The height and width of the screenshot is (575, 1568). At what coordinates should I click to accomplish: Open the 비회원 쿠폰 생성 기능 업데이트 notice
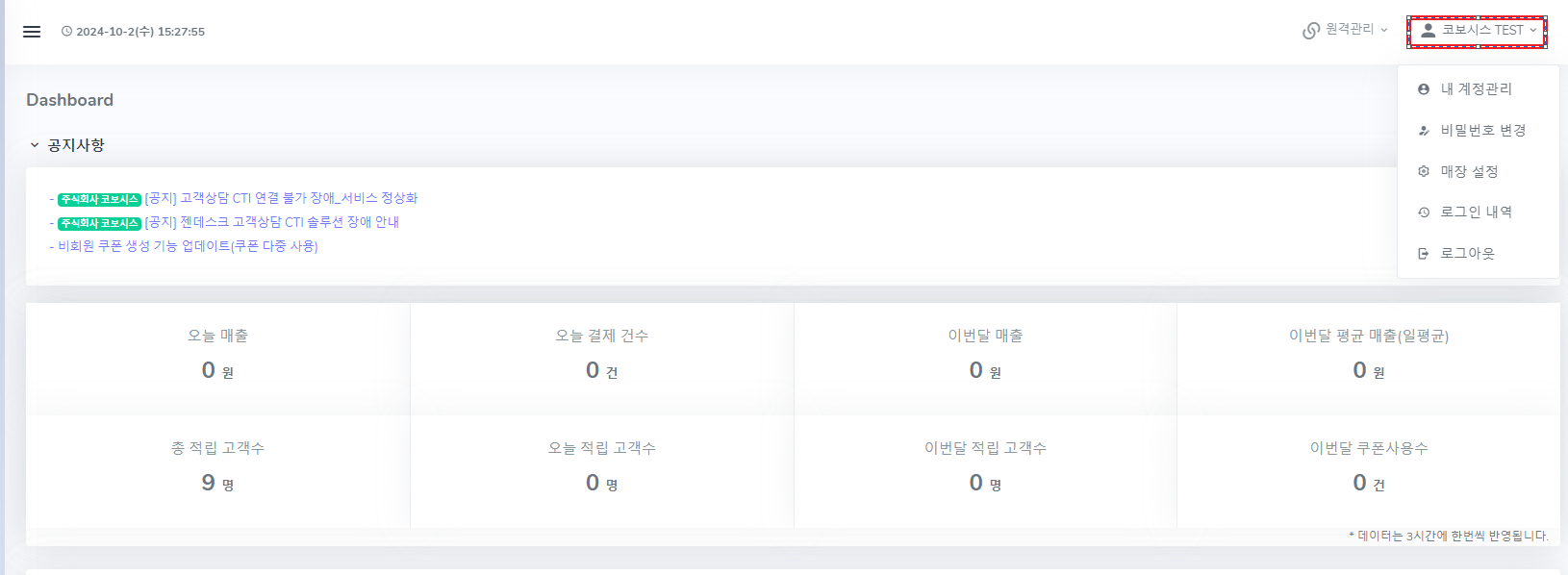tap(188, 246)
